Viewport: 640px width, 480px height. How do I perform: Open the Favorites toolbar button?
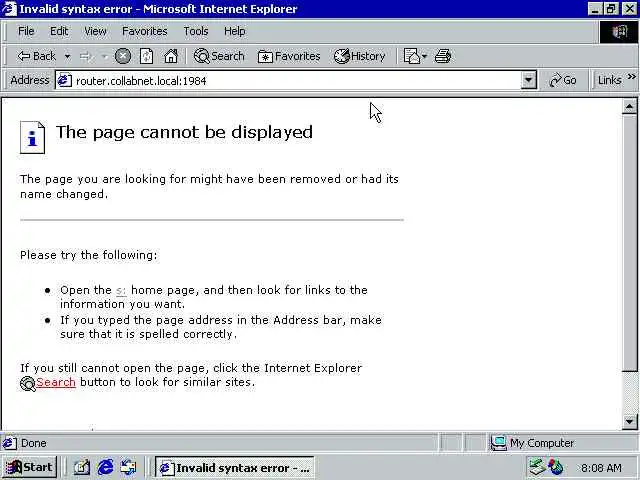tap(289, 56)
